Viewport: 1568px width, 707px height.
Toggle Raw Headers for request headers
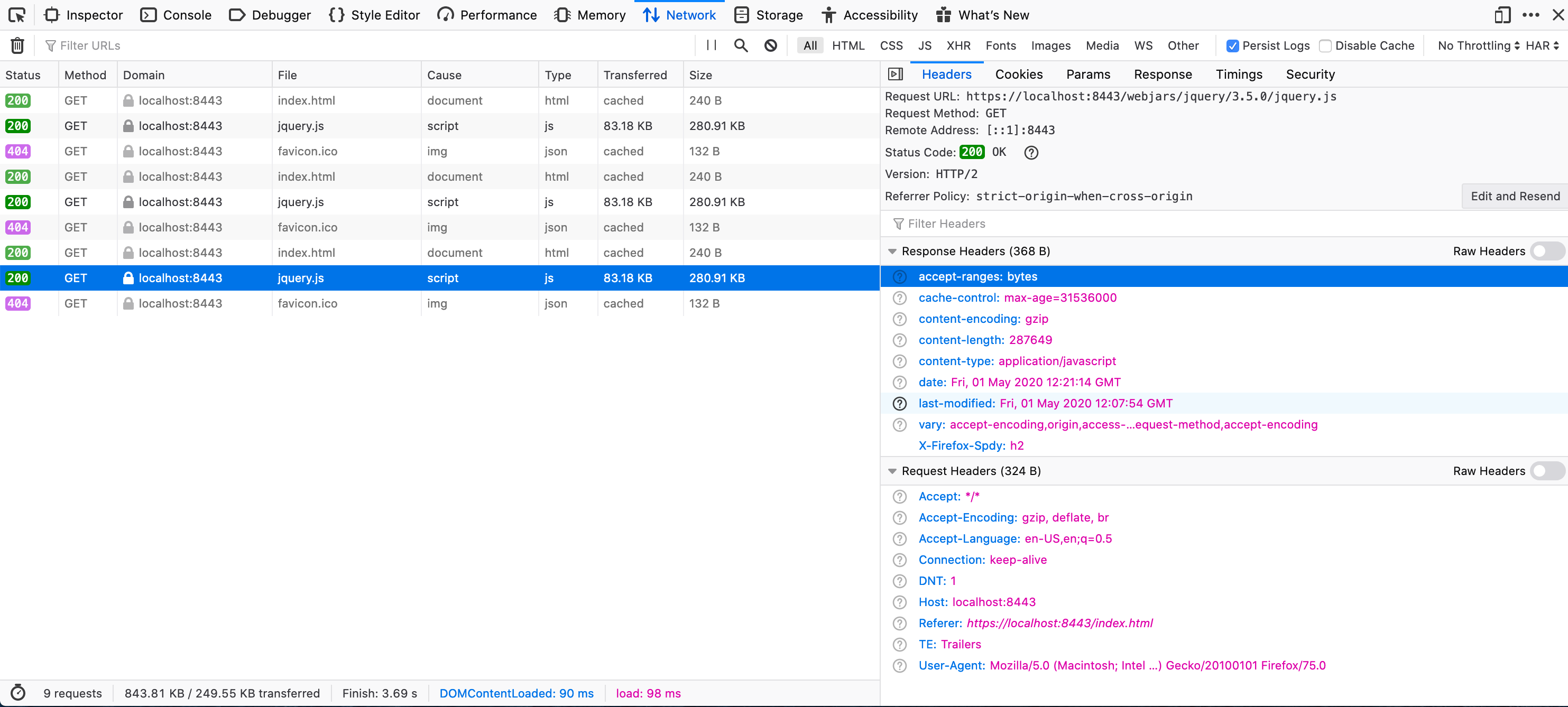(1547, 471)
